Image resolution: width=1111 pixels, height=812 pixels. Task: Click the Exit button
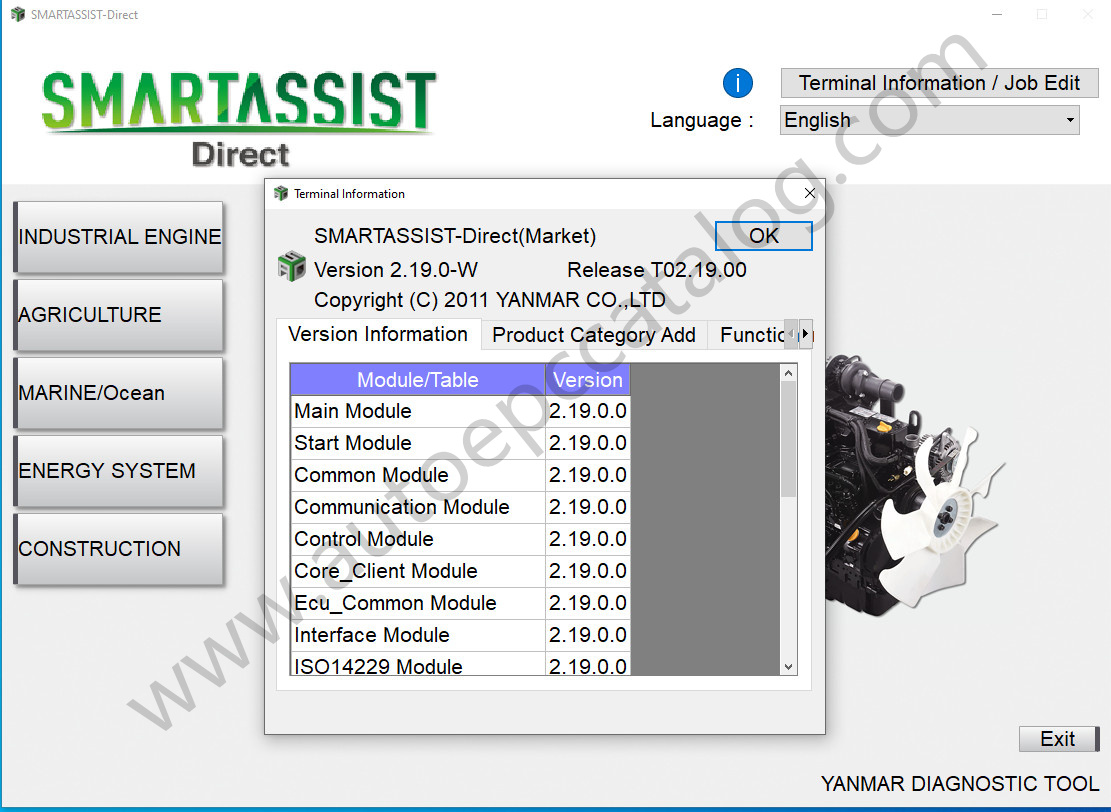pyautogui.click(x=1059, y=738)
